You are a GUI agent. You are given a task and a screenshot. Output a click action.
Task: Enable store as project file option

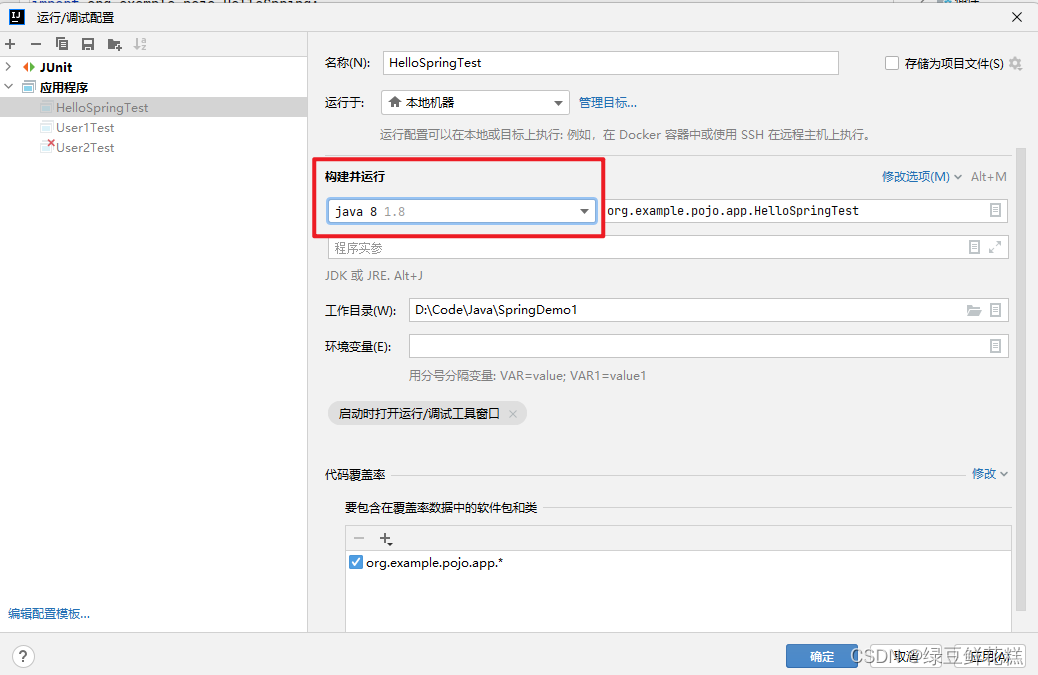(x=891, y=63)
